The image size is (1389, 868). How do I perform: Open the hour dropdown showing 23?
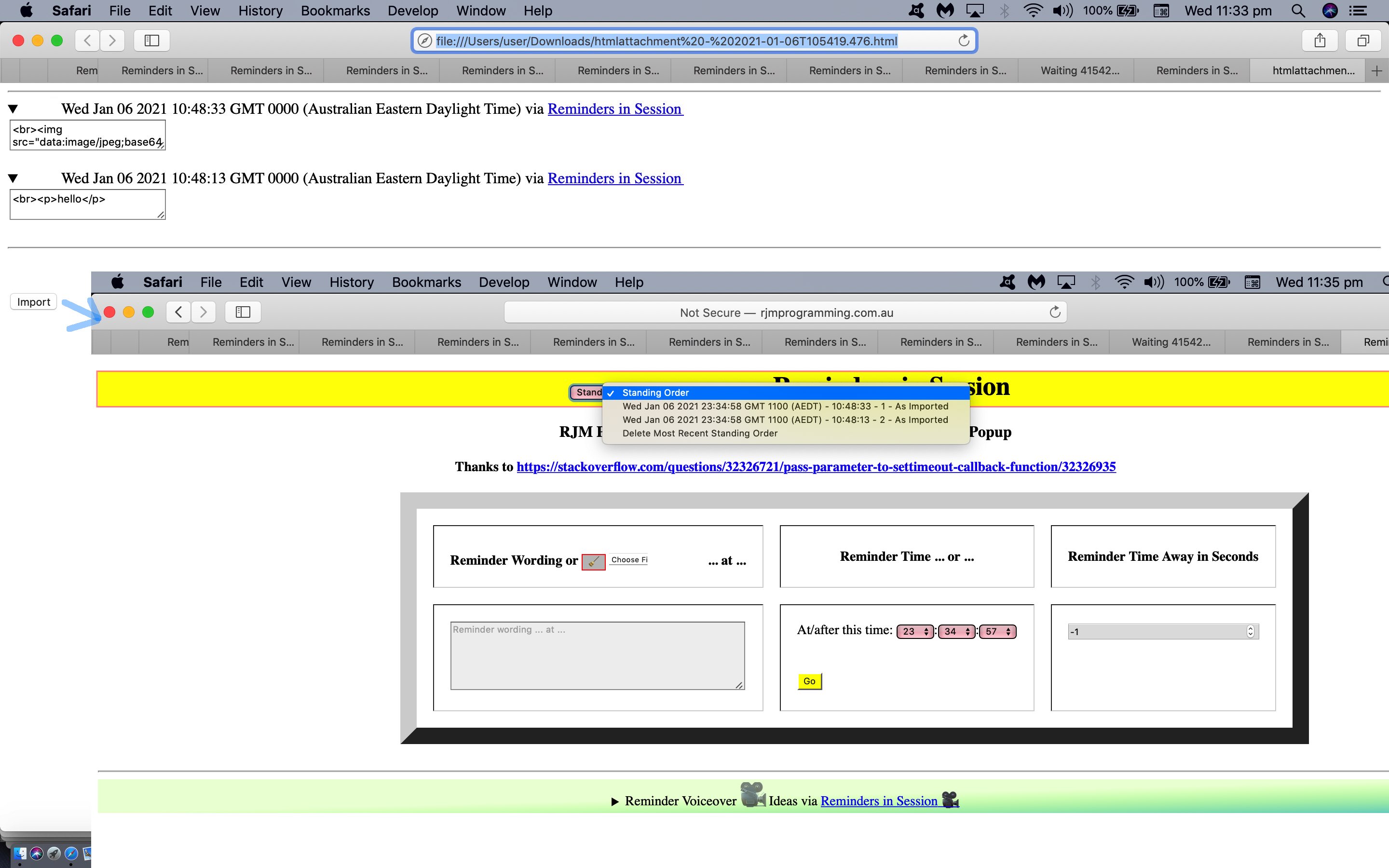tap(915, 632)
